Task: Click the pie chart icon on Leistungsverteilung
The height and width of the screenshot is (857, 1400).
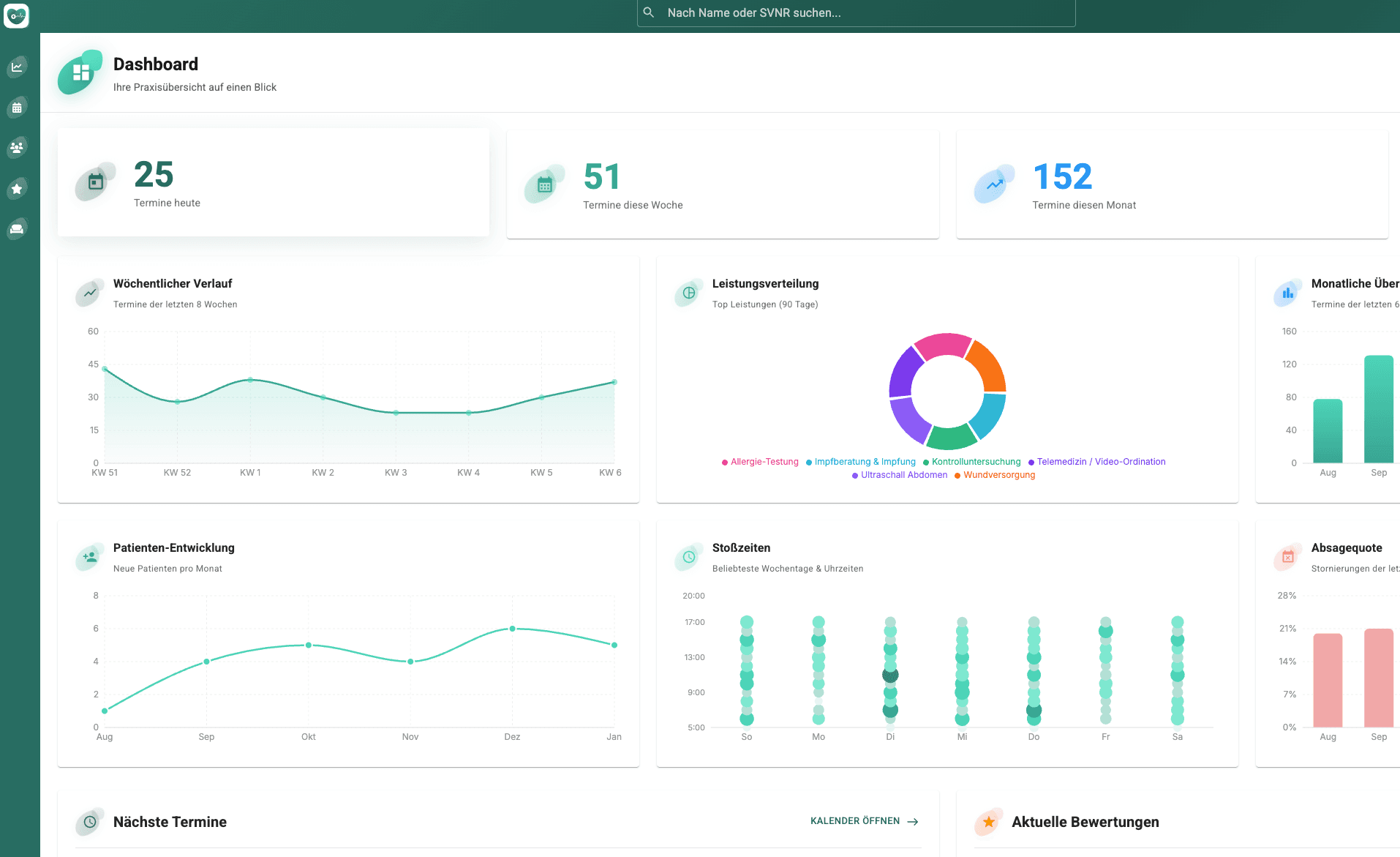Action: (688, 293)
